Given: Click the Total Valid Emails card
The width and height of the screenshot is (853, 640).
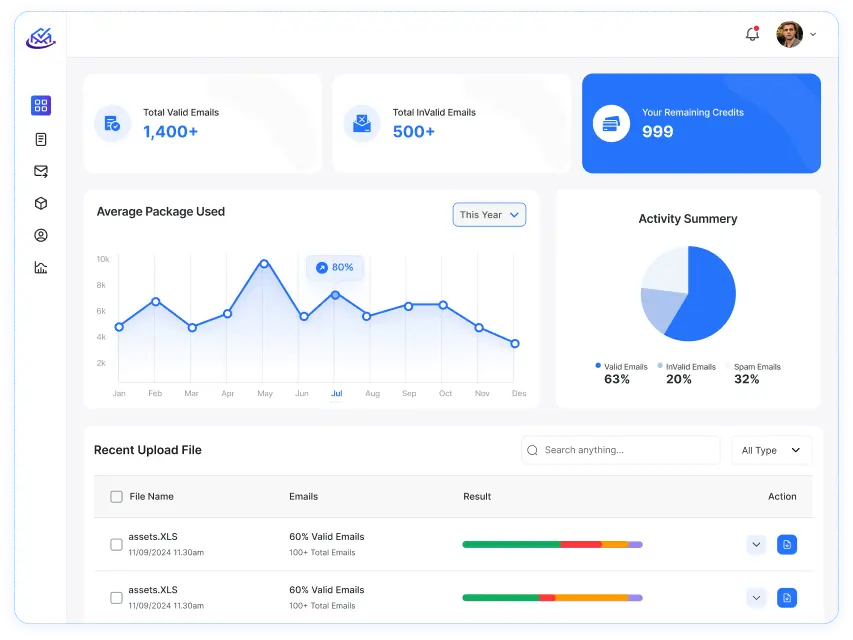Looking at the screenshot, I should (x=202, y=123).
